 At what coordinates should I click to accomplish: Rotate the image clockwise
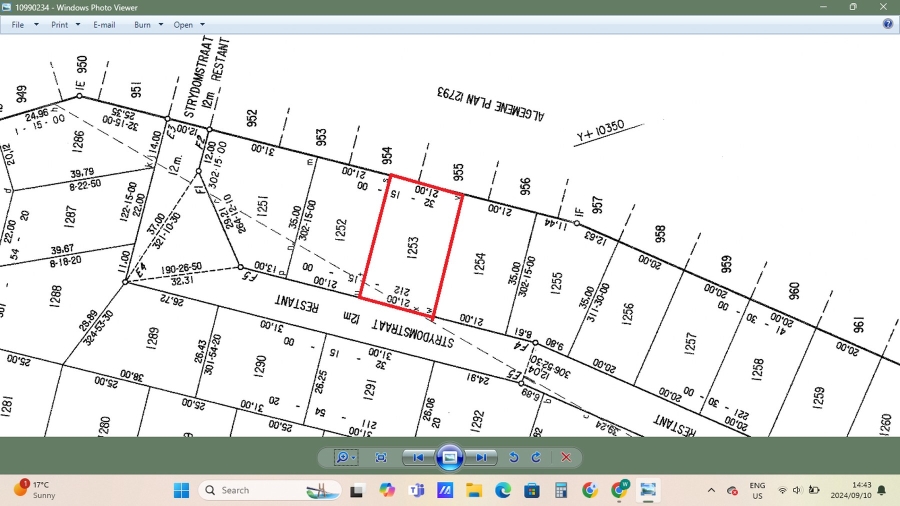(536, 457)
